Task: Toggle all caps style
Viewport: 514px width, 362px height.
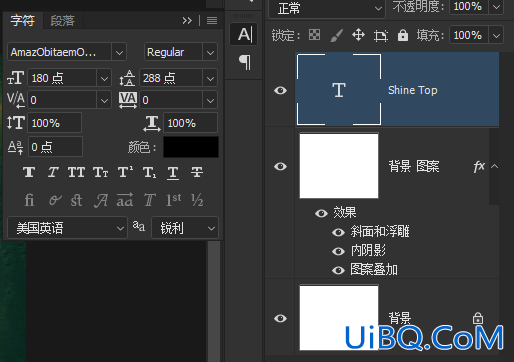Action: 76,172
